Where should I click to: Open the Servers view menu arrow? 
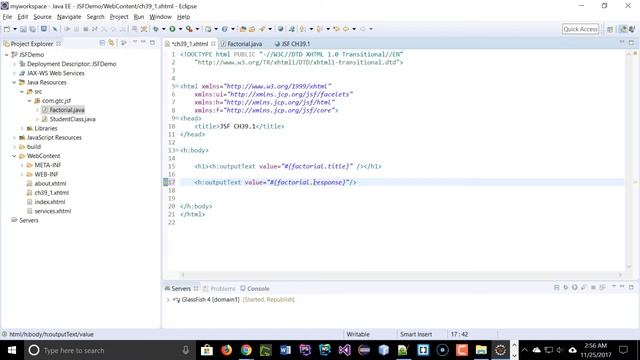coord(613,287)
